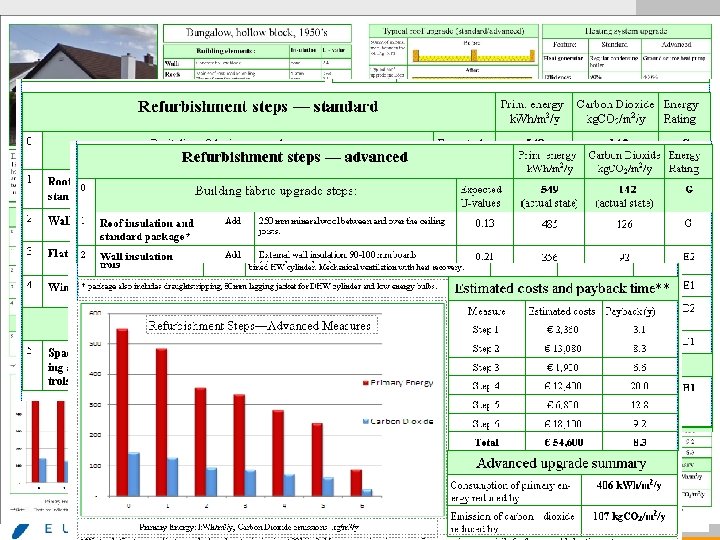Select the "Measure" column header
The width and height of the screenshot is (720, 540).
[486, 311]
